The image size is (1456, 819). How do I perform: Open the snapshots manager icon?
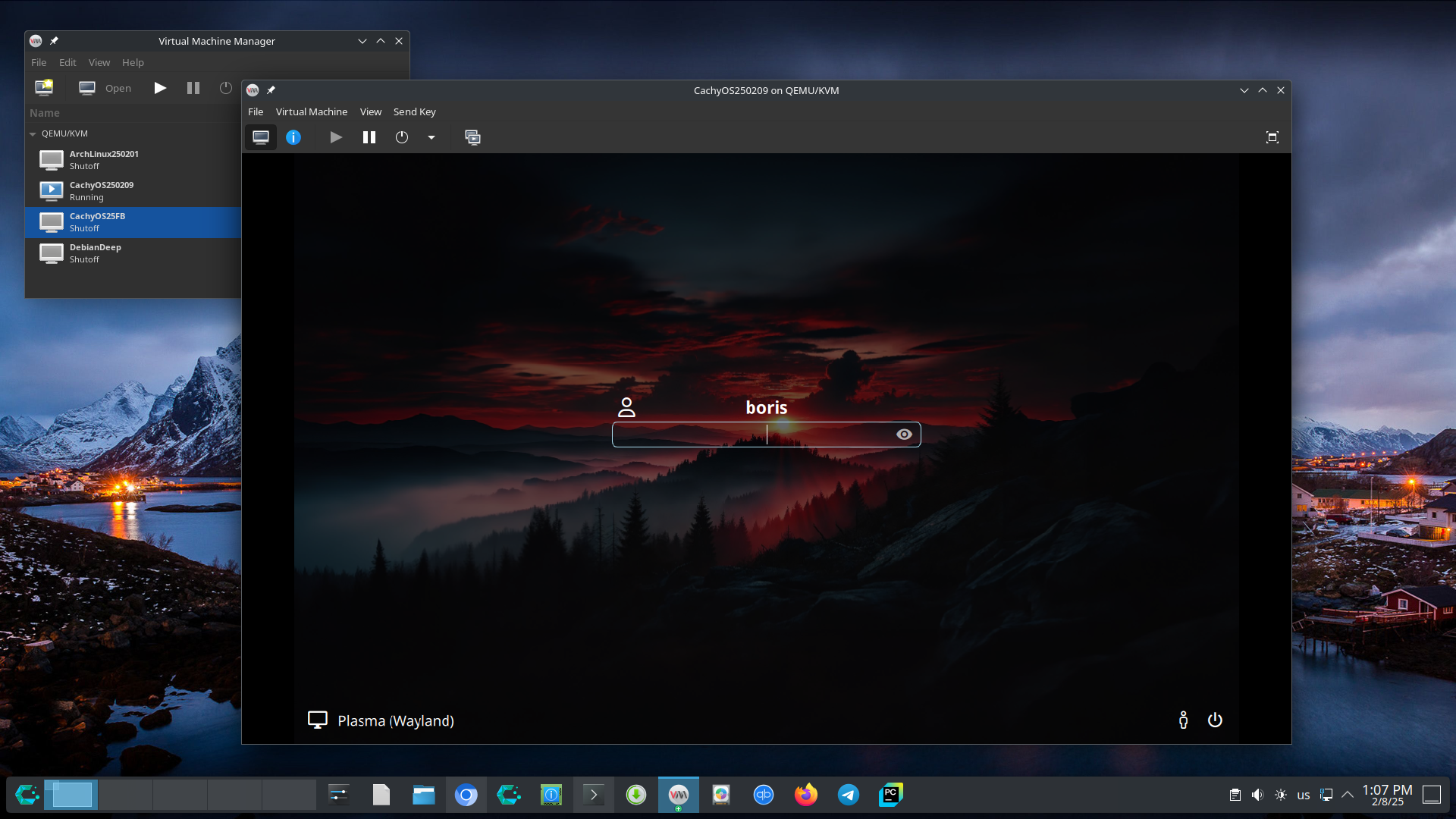click(472, 137)
